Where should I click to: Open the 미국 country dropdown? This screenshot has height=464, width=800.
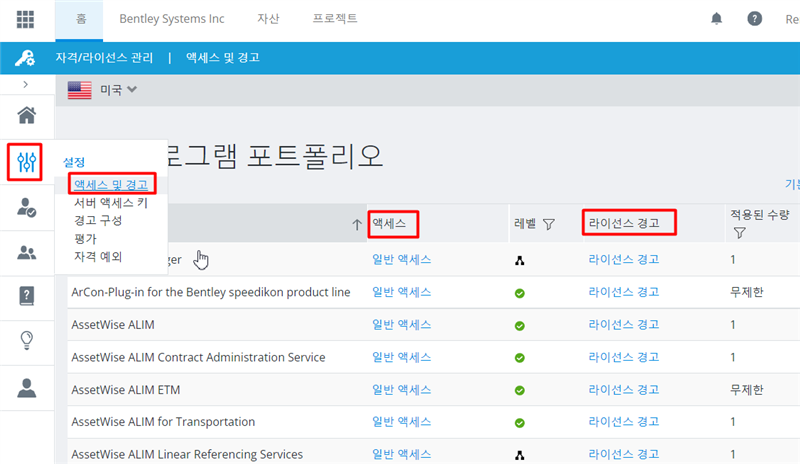point(118,90)
